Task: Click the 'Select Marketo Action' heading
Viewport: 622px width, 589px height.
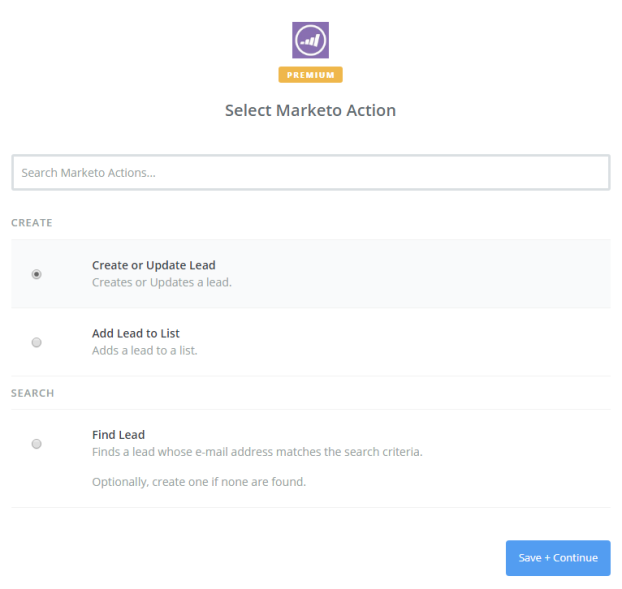Action: click(310, 111)
